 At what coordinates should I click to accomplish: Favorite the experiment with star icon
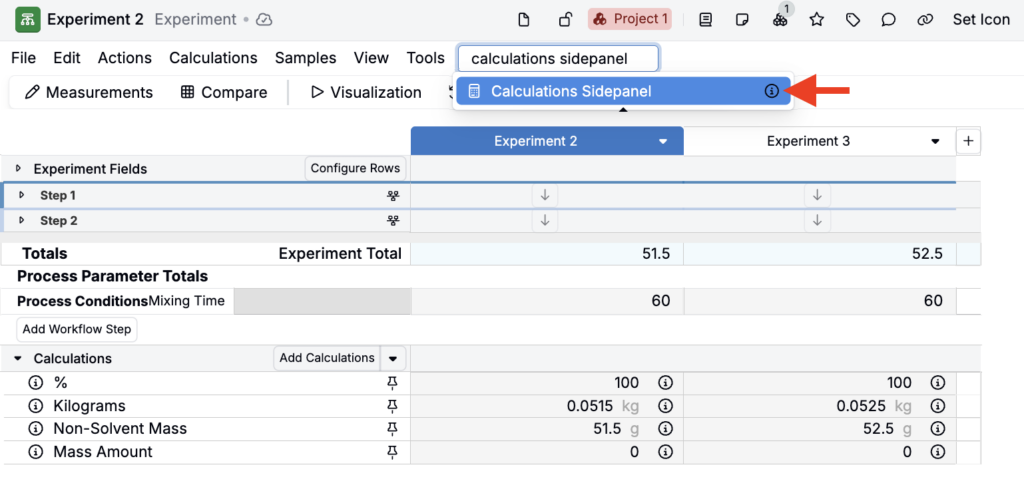[x=816, y=20]
